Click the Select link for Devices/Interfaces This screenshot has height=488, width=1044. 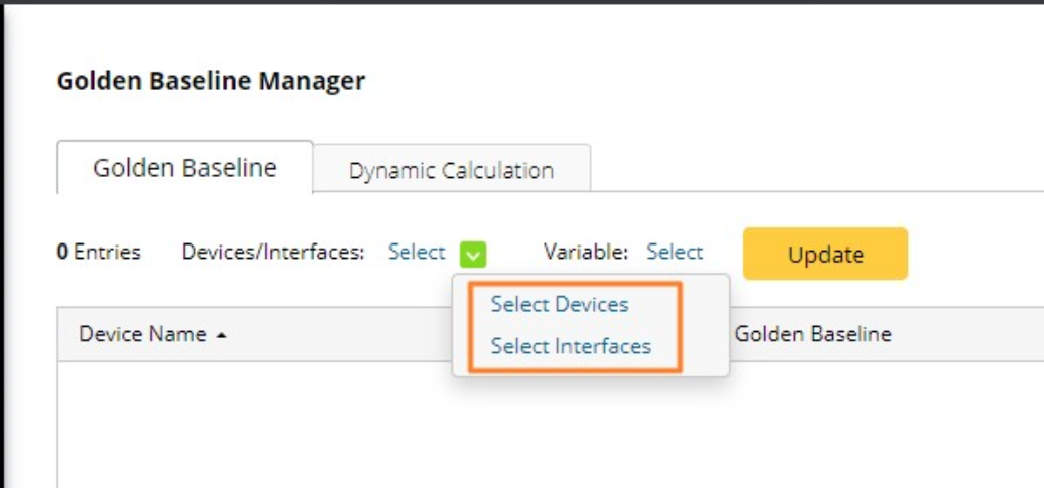point(416,253)
